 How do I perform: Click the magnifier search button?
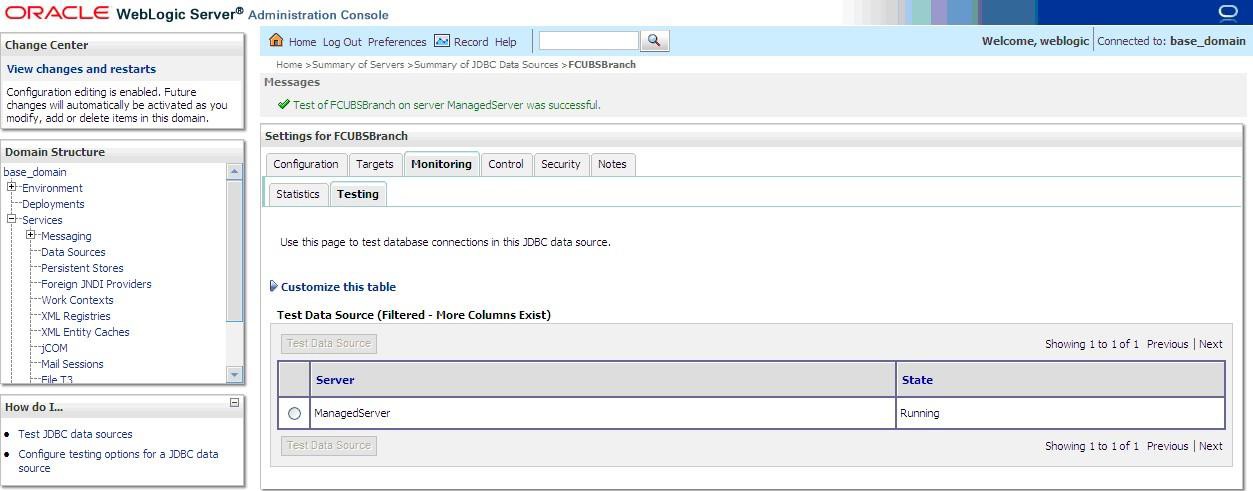pyautogui.click(x=655, y=41)
